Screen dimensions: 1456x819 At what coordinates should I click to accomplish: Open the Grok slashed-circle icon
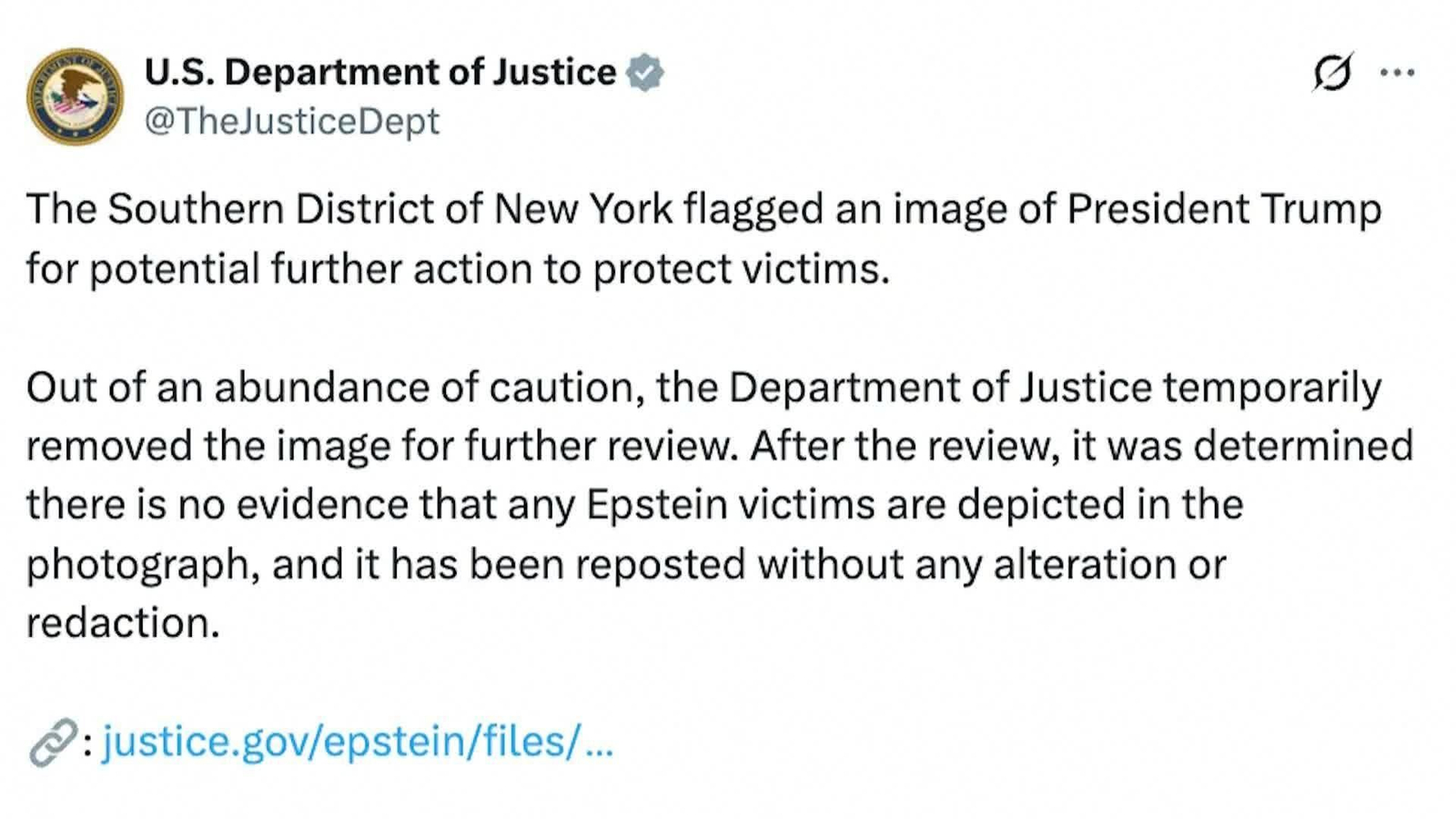click(x=1332, y=73)
